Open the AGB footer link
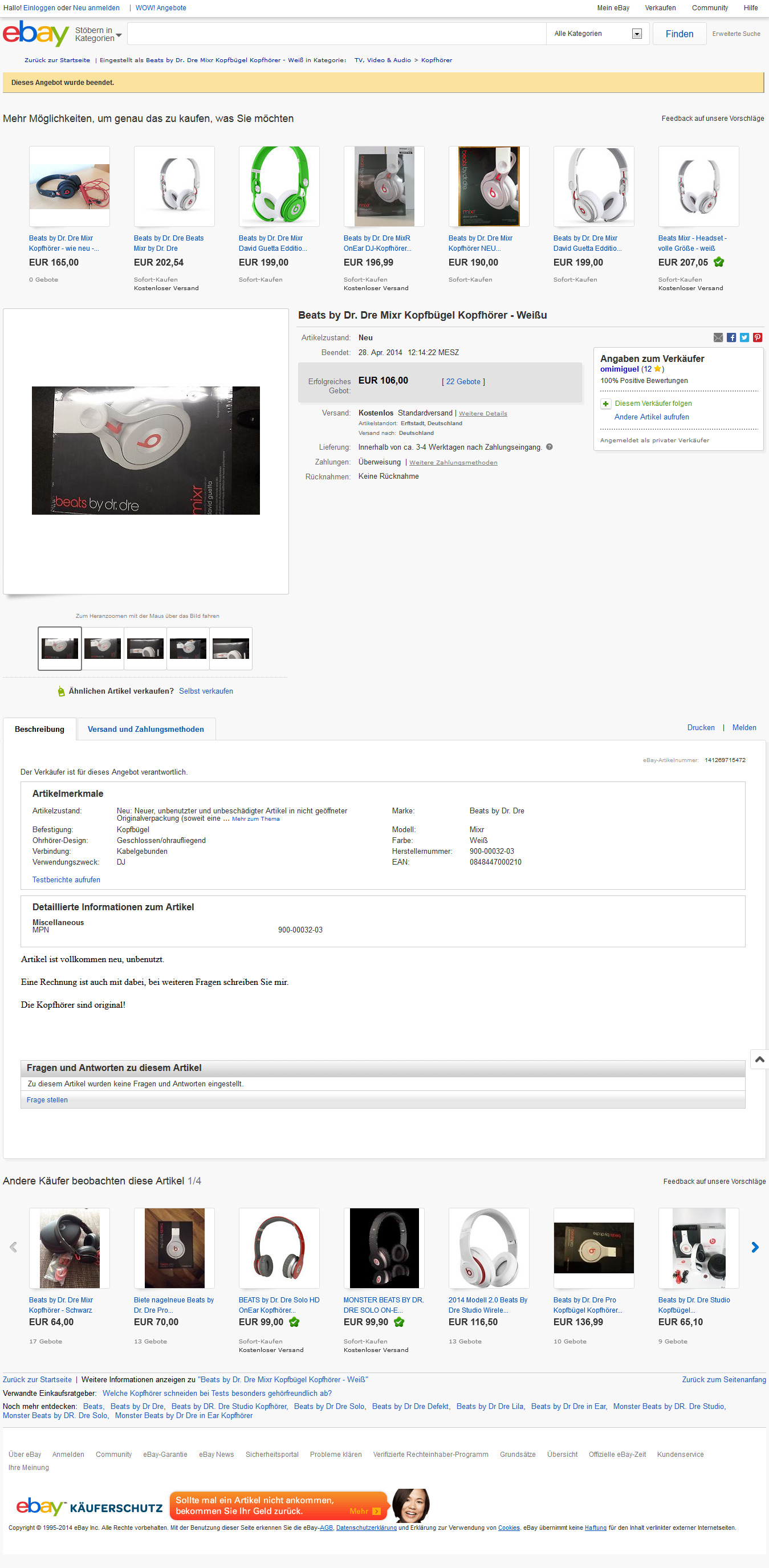 (326, 1528)
